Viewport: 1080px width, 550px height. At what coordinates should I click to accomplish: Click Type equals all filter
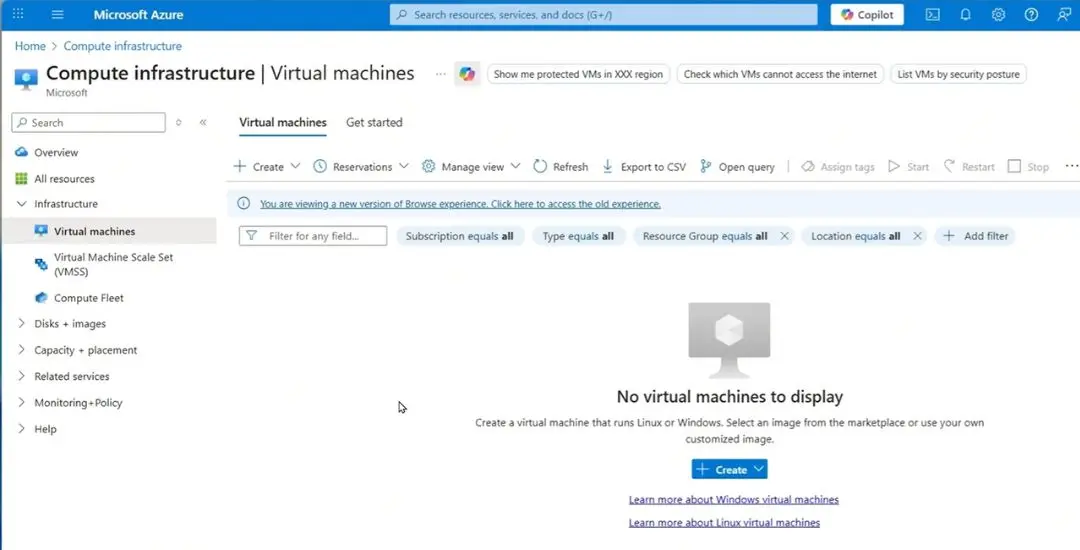point(579,236)
